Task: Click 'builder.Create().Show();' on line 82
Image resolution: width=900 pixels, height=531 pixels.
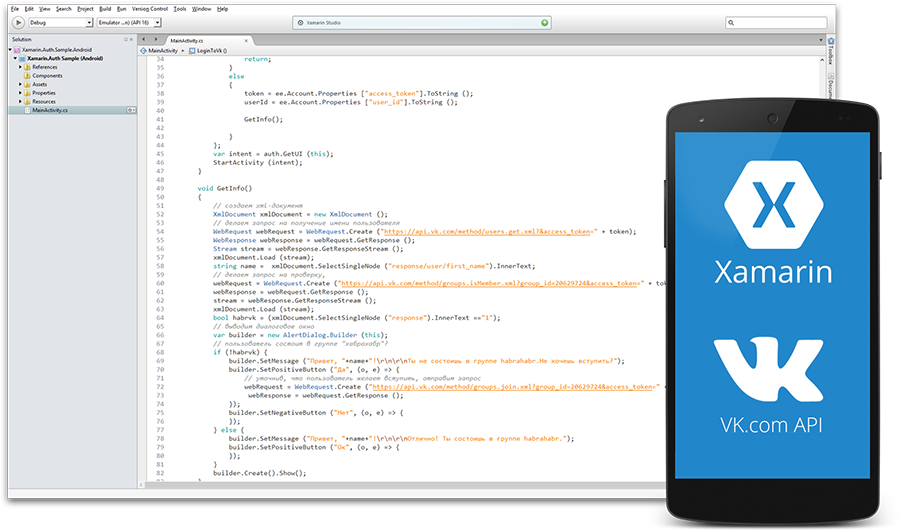Action: click(x=259, y=473)
